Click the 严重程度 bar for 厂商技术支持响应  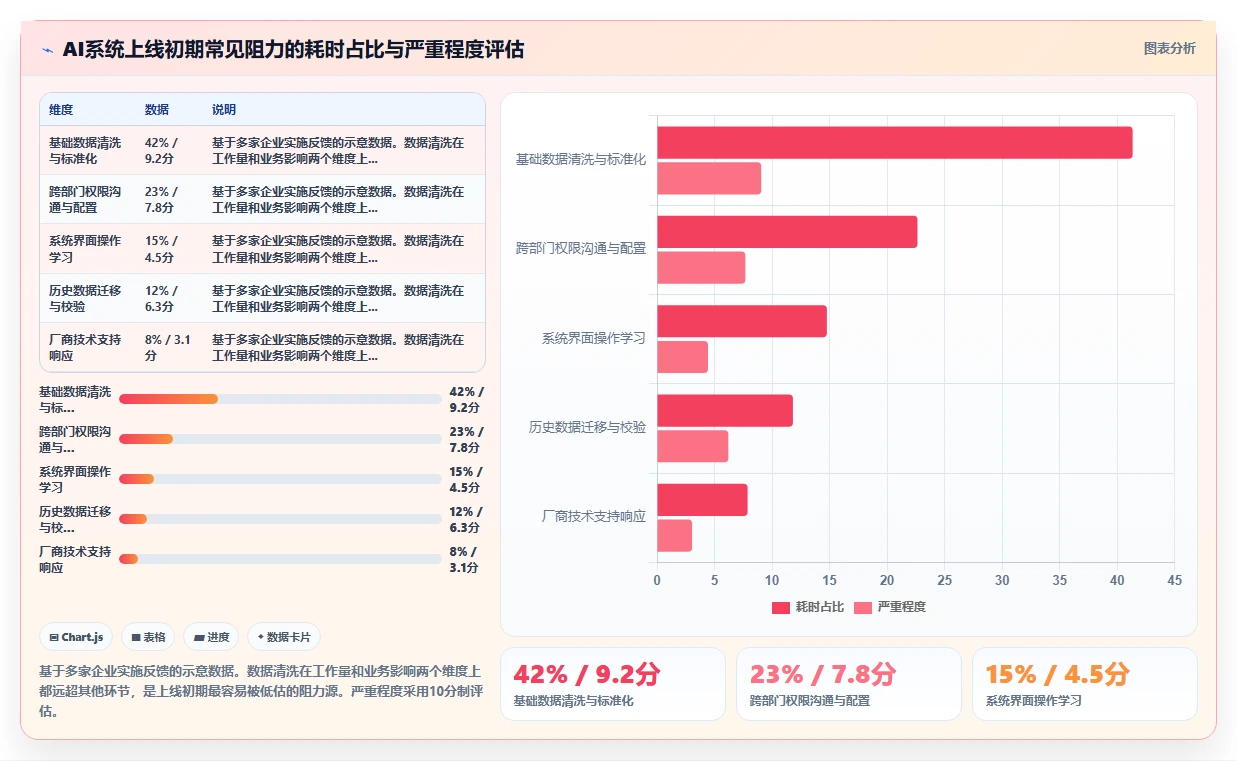click(675, 535)
